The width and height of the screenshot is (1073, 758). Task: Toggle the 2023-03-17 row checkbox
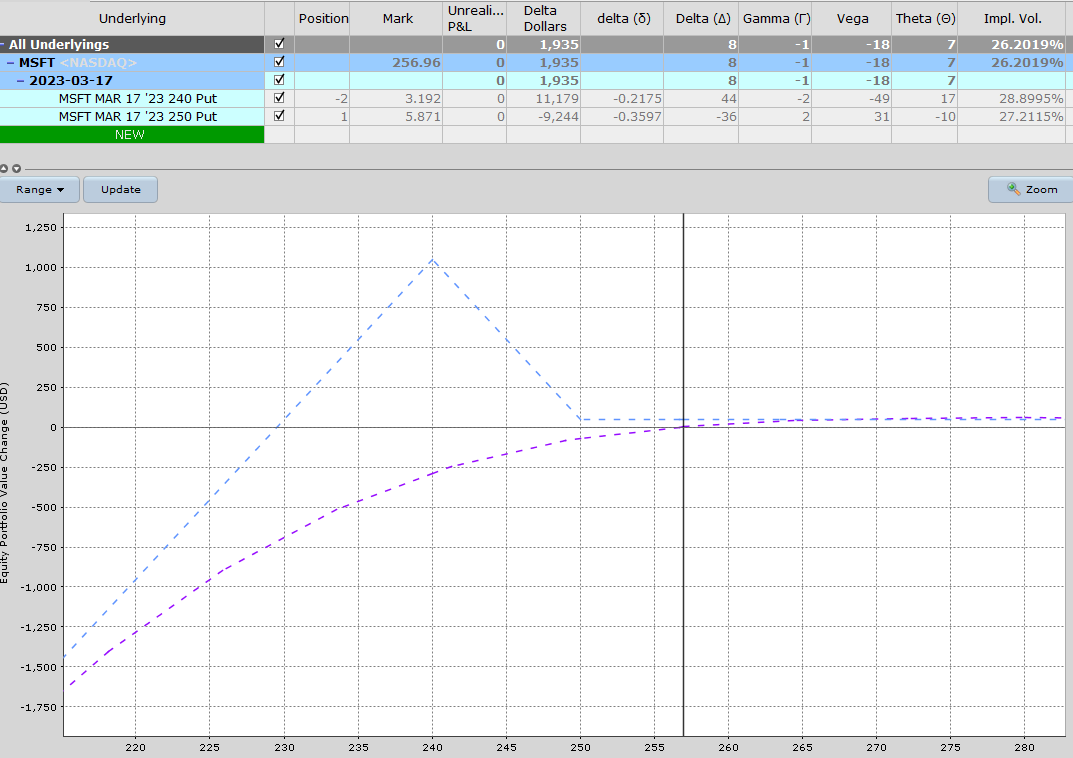pos(279,80)
